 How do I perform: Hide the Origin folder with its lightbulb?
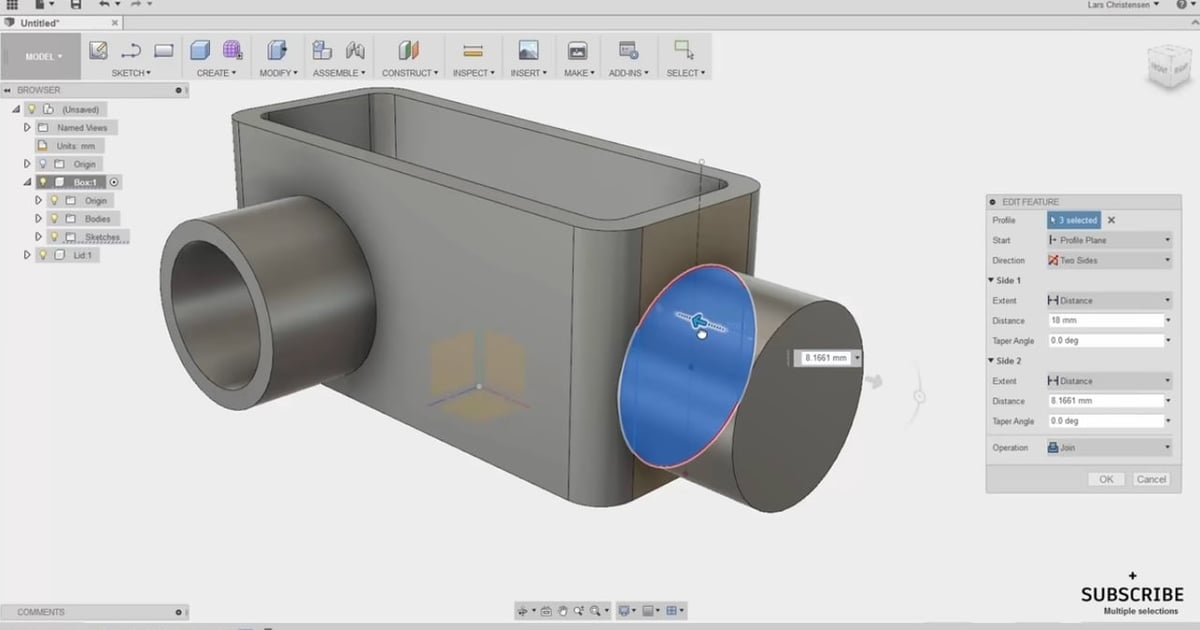41,163
